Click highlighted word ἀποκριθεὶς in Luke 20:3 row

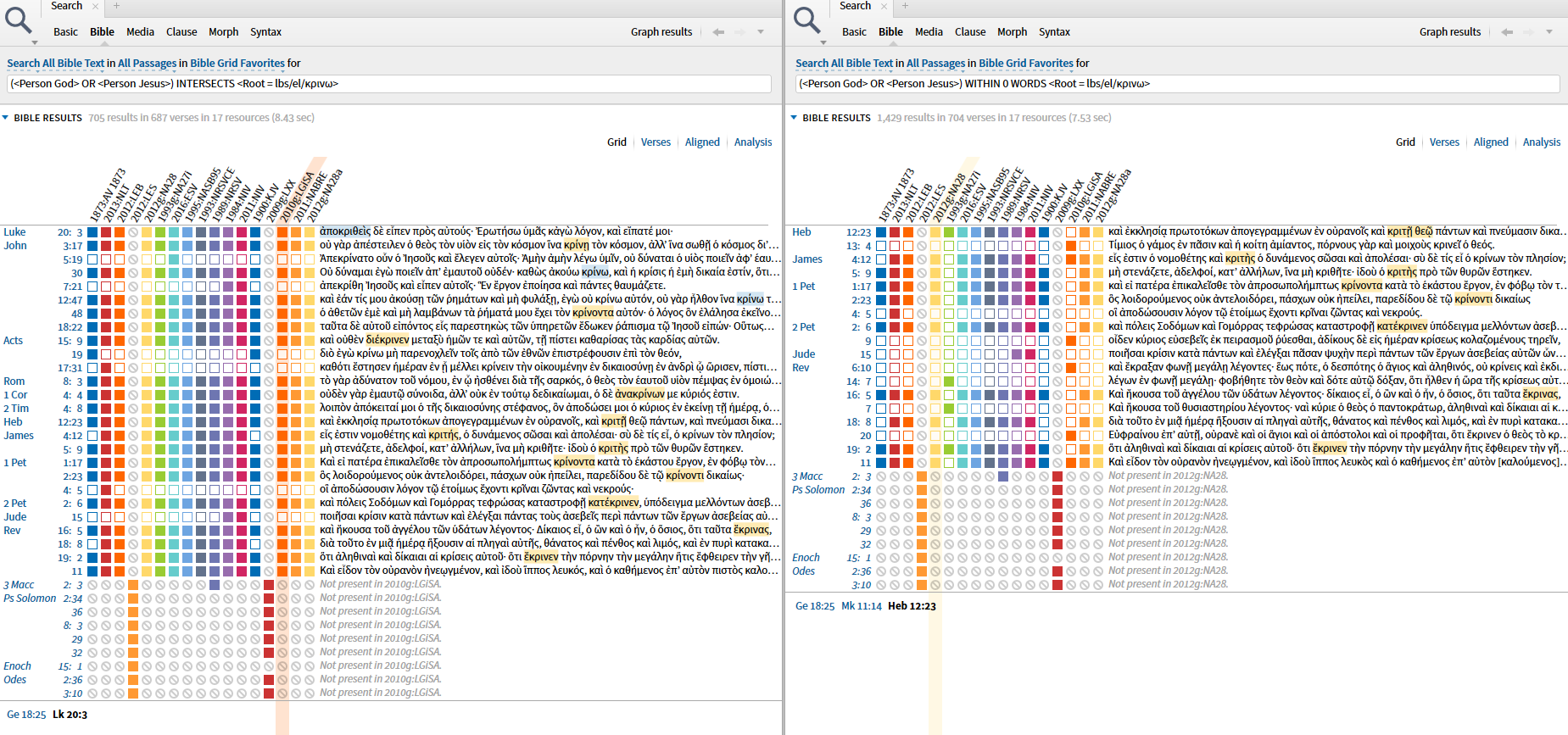pyautogui.click(x=345, y=231)
